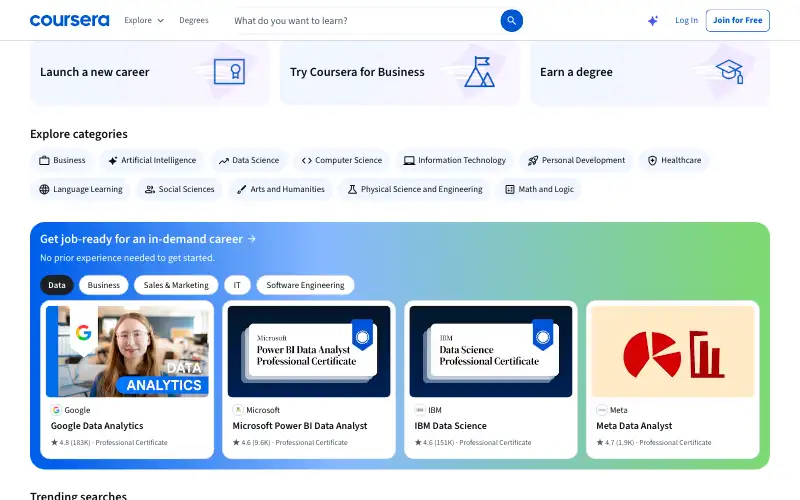The height and width of the screenshot is (500, 800).
Task: Click the Log In link
Action: coord(686,20)
